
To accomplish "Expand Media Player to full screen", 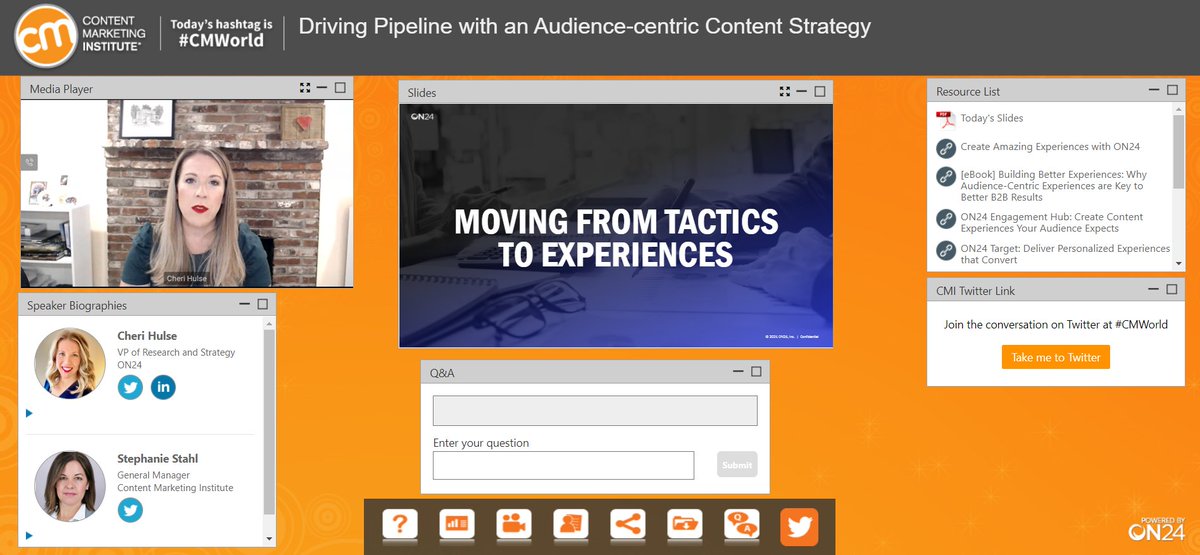I will [305, 88].
